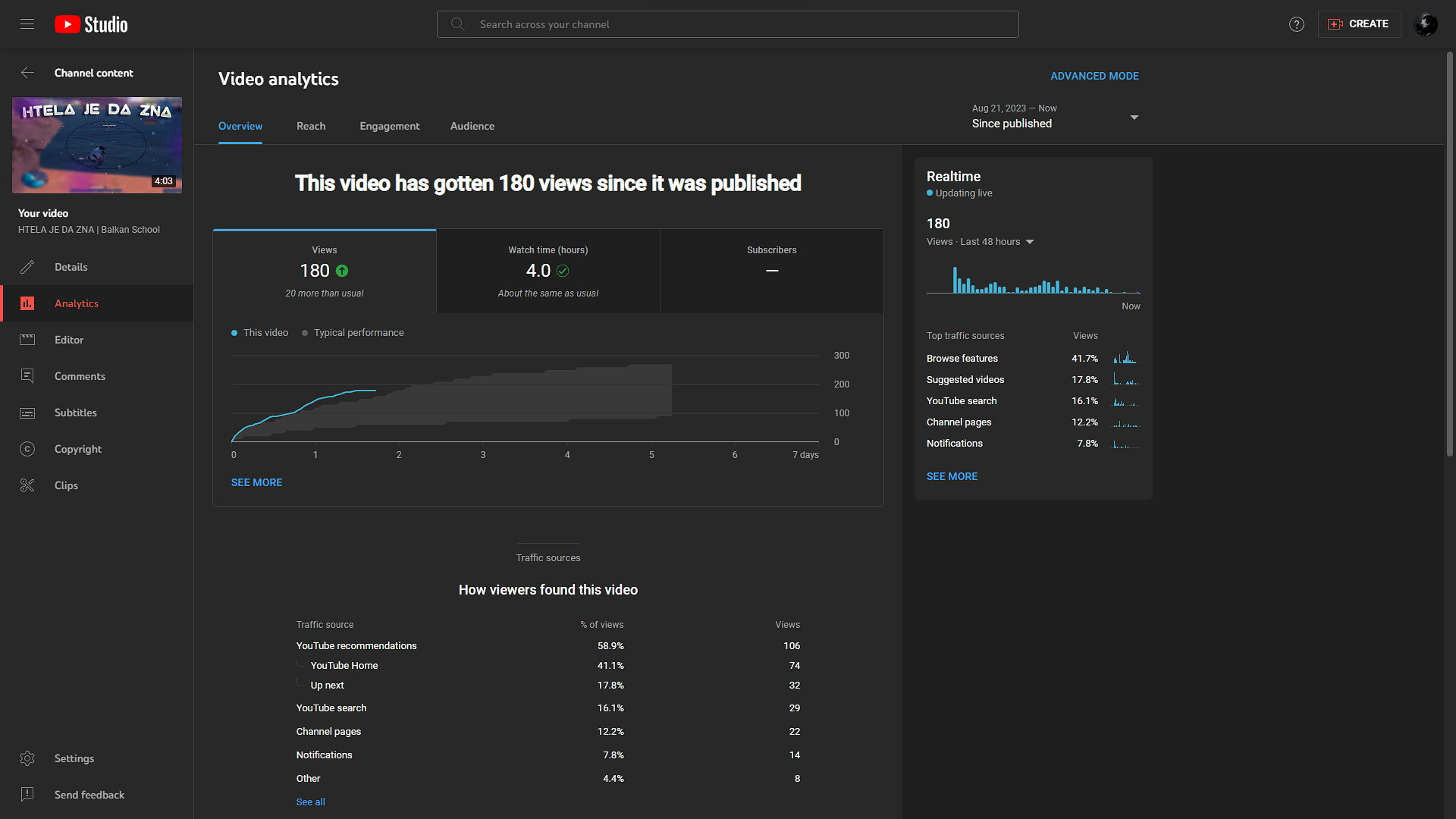Viewport: 1456px width, 819px height.
Task: Click SEE MORE in the Realtime panel
Action: pyautogui.click(x=952, y=476)
